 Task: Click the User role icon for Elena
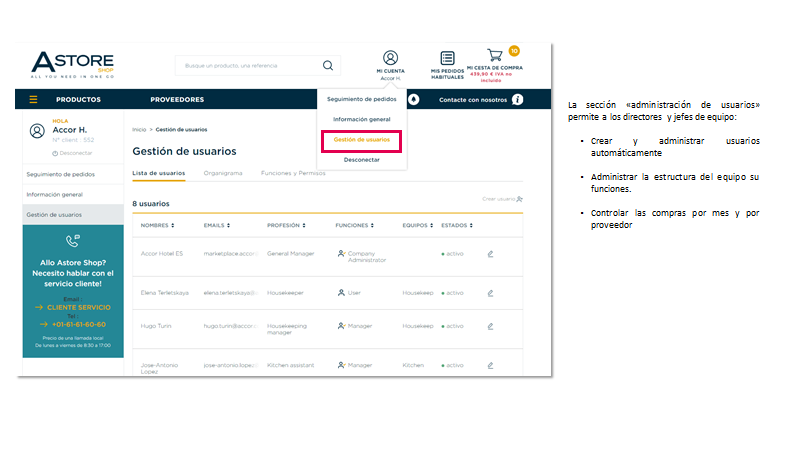pyautogui.click(x=341, y=293)
